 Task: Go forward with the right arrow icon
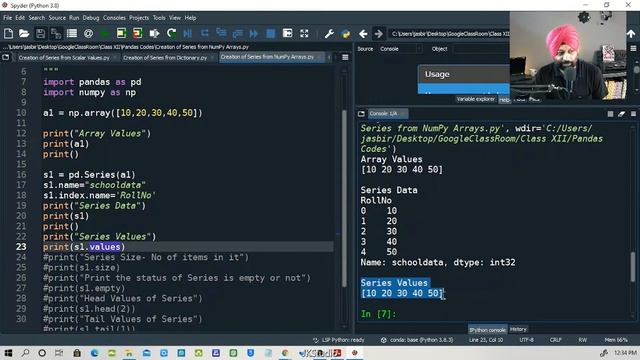tap(378, 33)
